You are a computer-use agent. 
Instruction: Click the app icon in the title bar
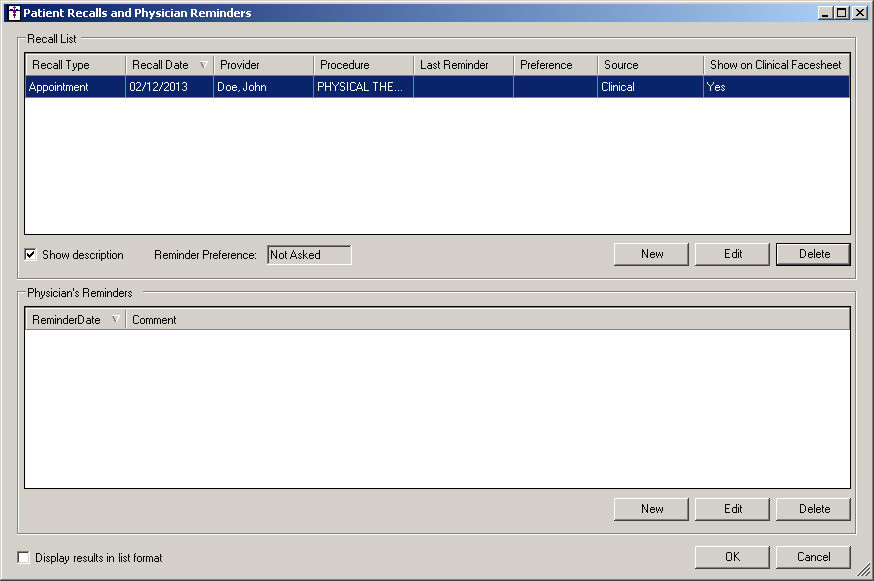click(x=13, y=13)
